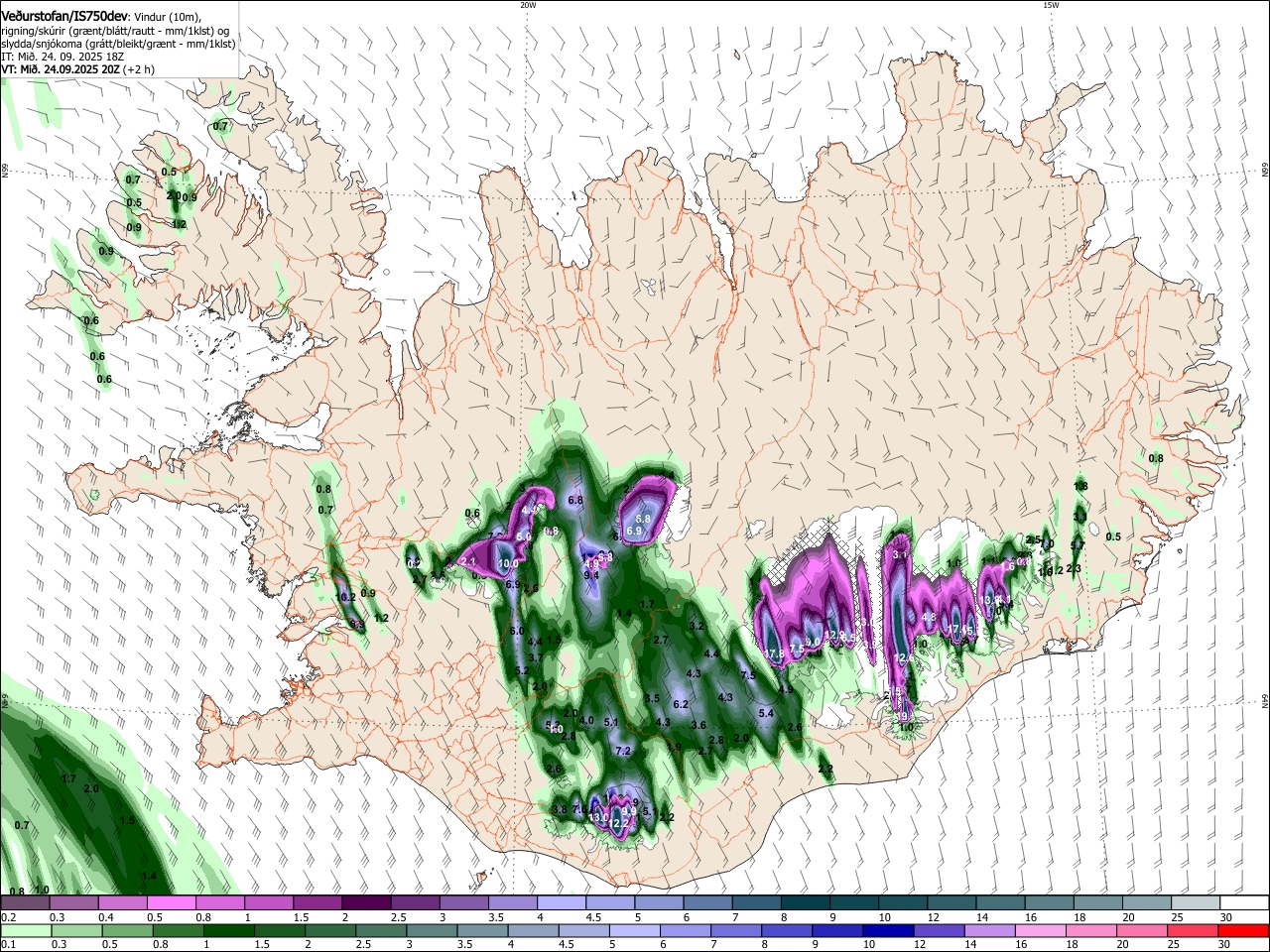The width and height of the screenshot is (1270, 952).
Task: Click the periwinkle 6 swatch in the lower legend row
Action: pyautogui.click(x=686, y=930)
